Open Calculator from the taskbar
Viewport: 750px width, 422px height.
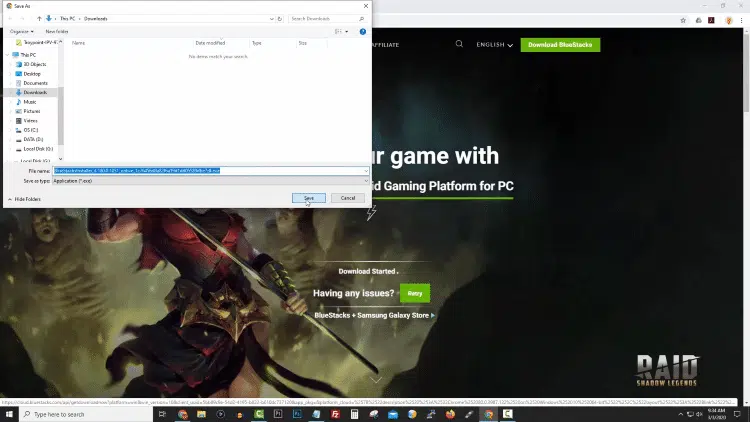click(x=354, y=414)
